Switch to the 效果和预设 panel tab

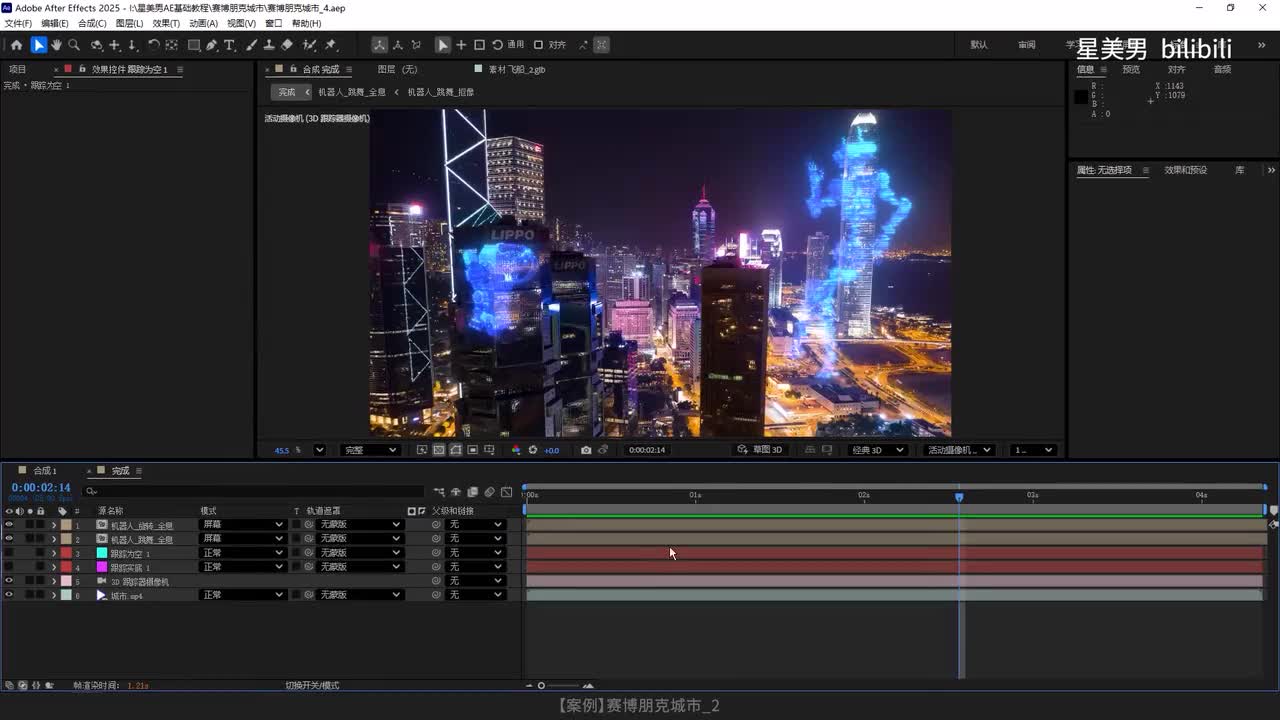(x=1185, y=170)
